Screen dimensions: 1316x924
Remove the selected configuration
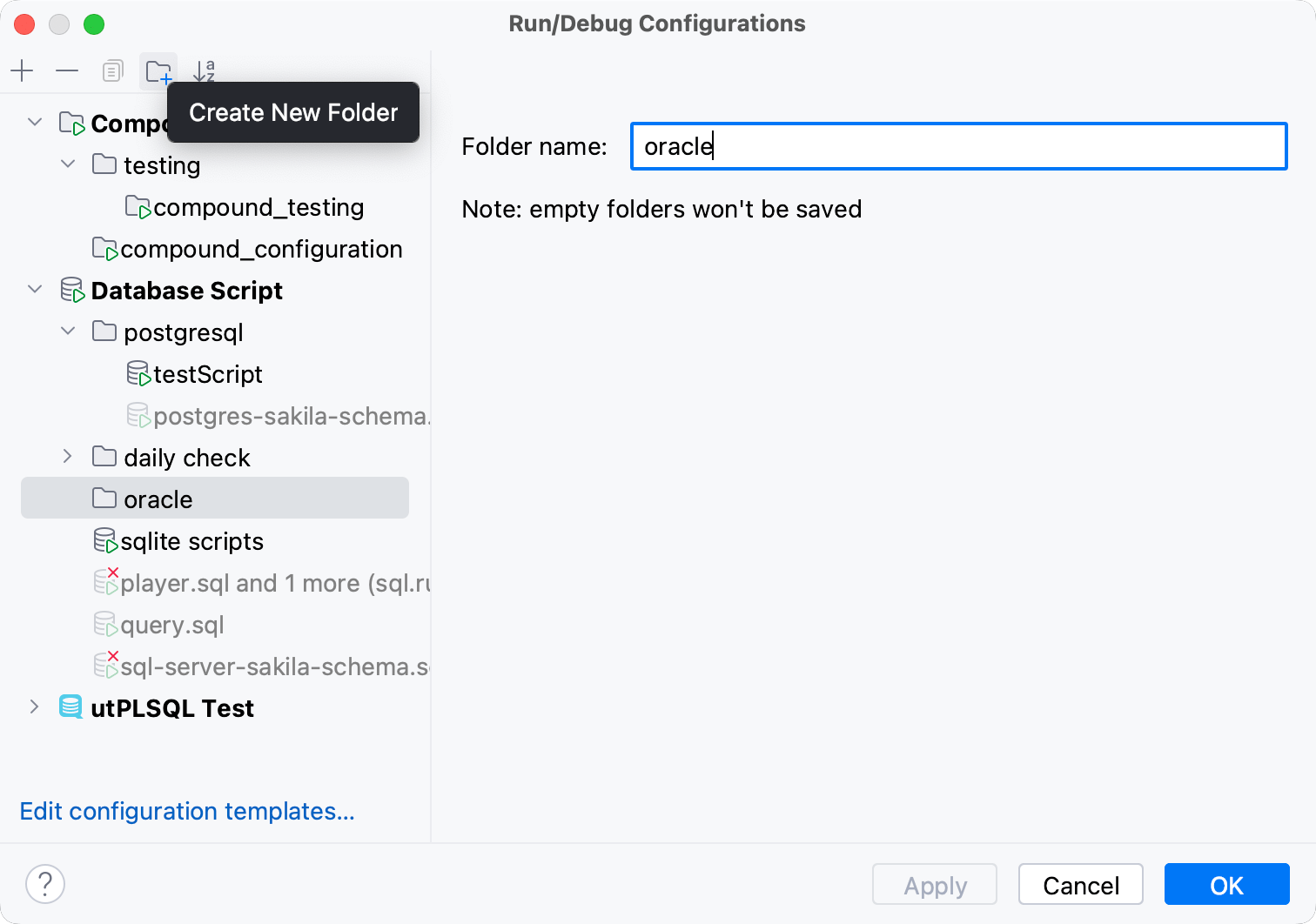[67, 70]
